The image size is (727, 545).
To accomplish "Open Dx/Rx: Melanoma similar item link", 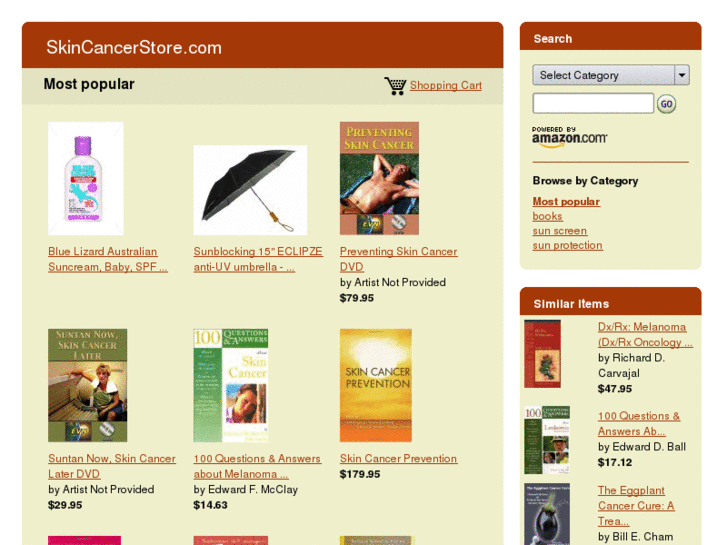I will pos(645,334).
